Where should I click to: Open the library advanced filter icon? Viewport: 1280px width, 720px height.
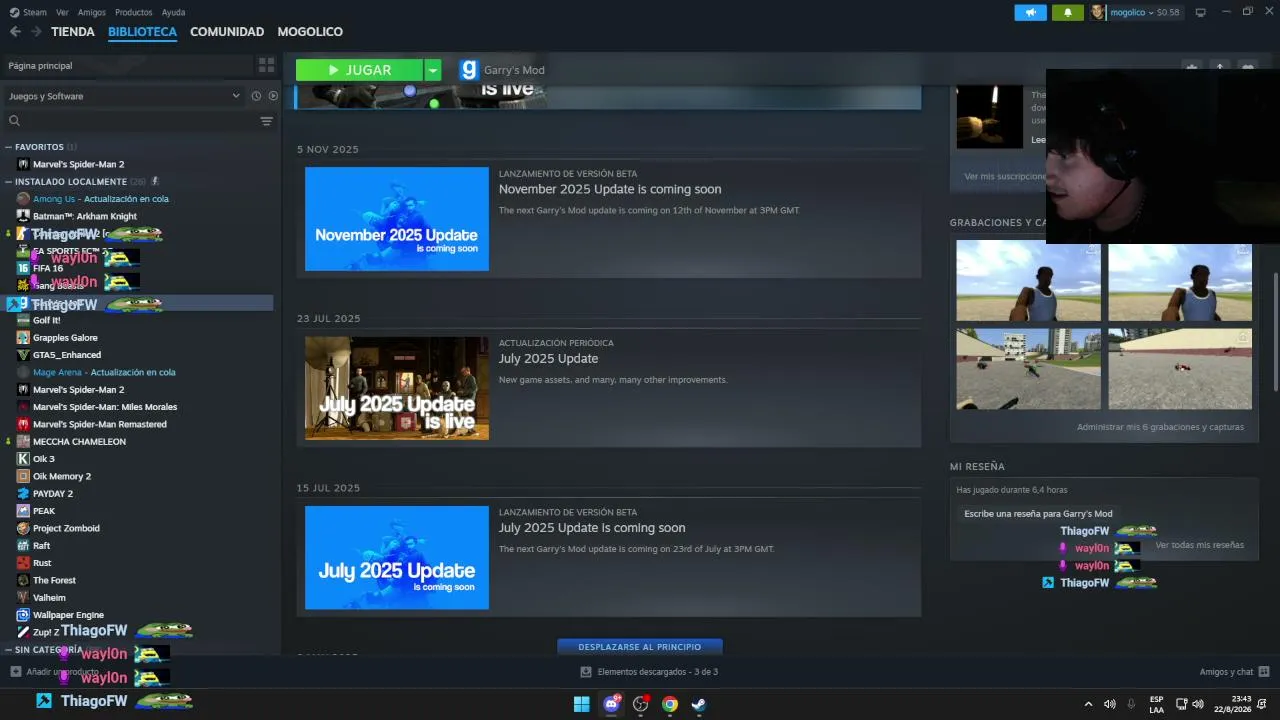(266, 121)
